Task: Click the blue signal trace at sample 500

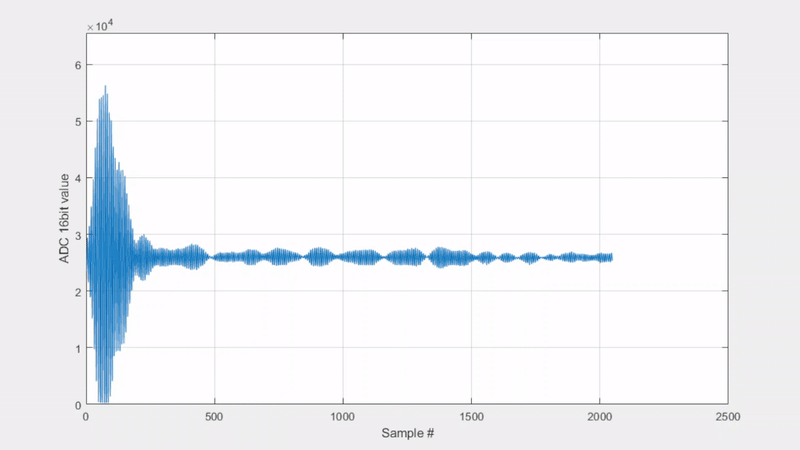Action: [x=215, y=257]
